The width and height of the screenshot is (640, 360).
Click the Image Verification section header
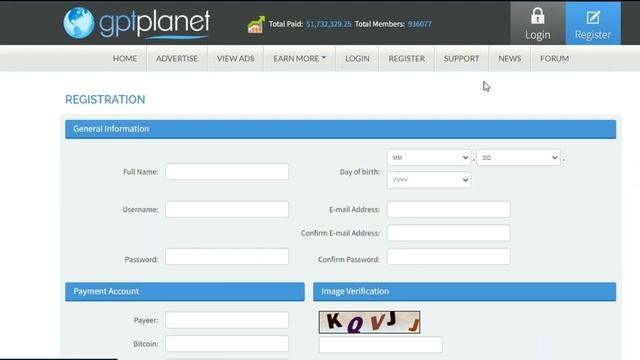[464, 291]
